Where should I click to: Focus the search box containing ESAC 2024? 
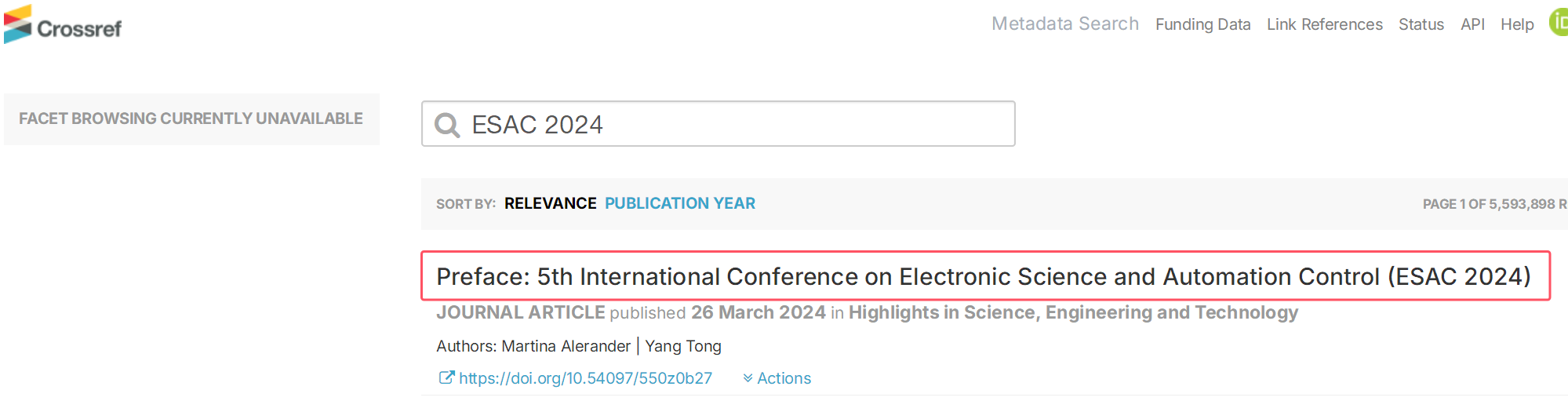(x=729, y=124)
